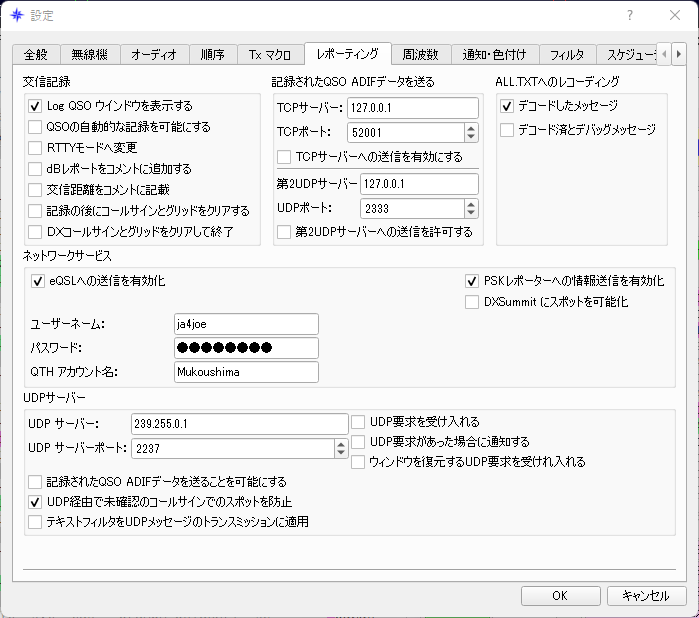Go to the フィルタ tab
The width and height of the screenshot is (699, 618).
tap(567, 55)
